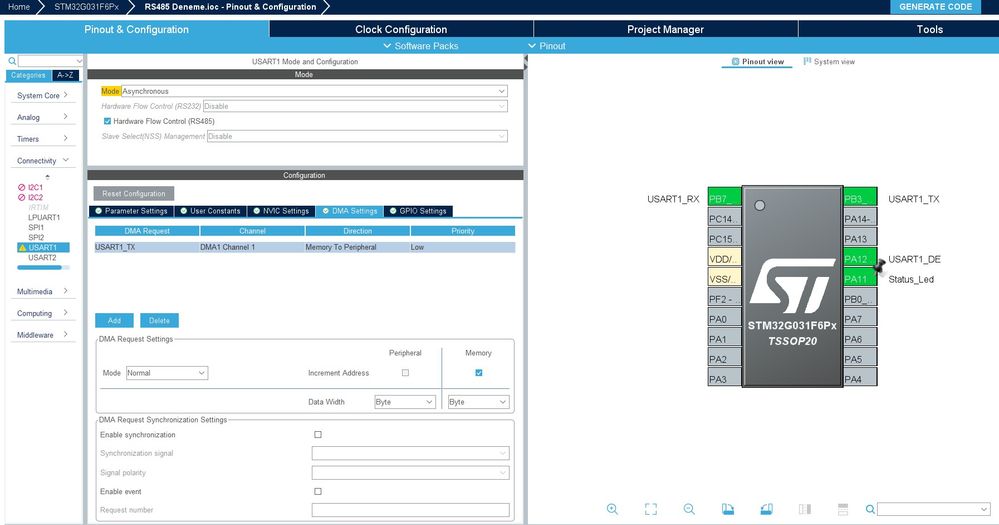Open the DMA Mode Normal dropdown
999x525 pixels.
click(x=166, y=373)
